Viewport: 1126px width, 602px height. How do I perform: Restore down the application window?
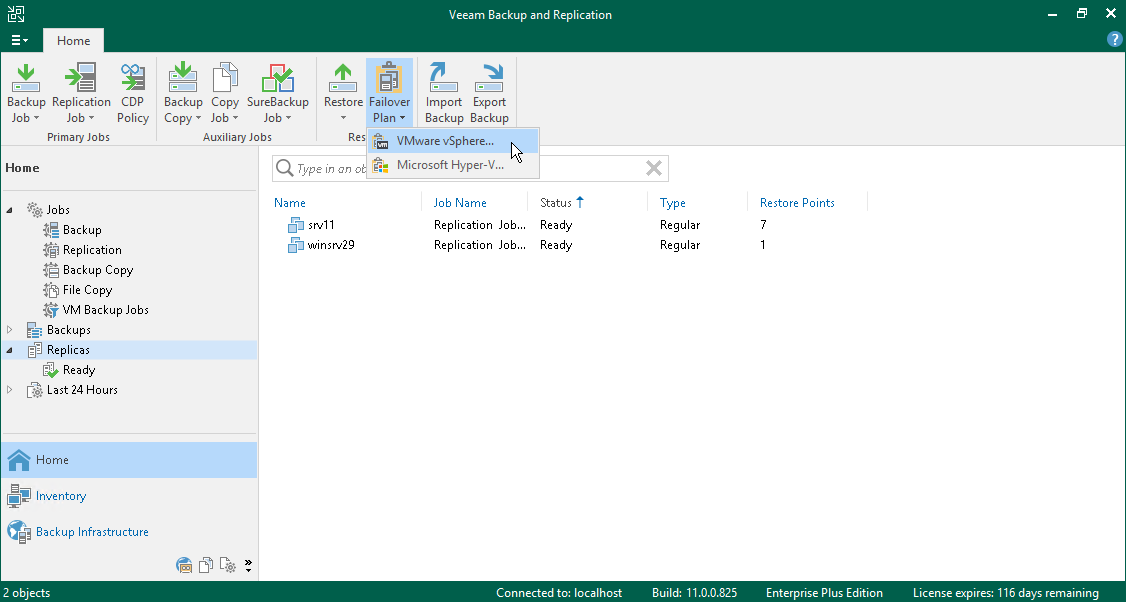[x=1081, y=14]
